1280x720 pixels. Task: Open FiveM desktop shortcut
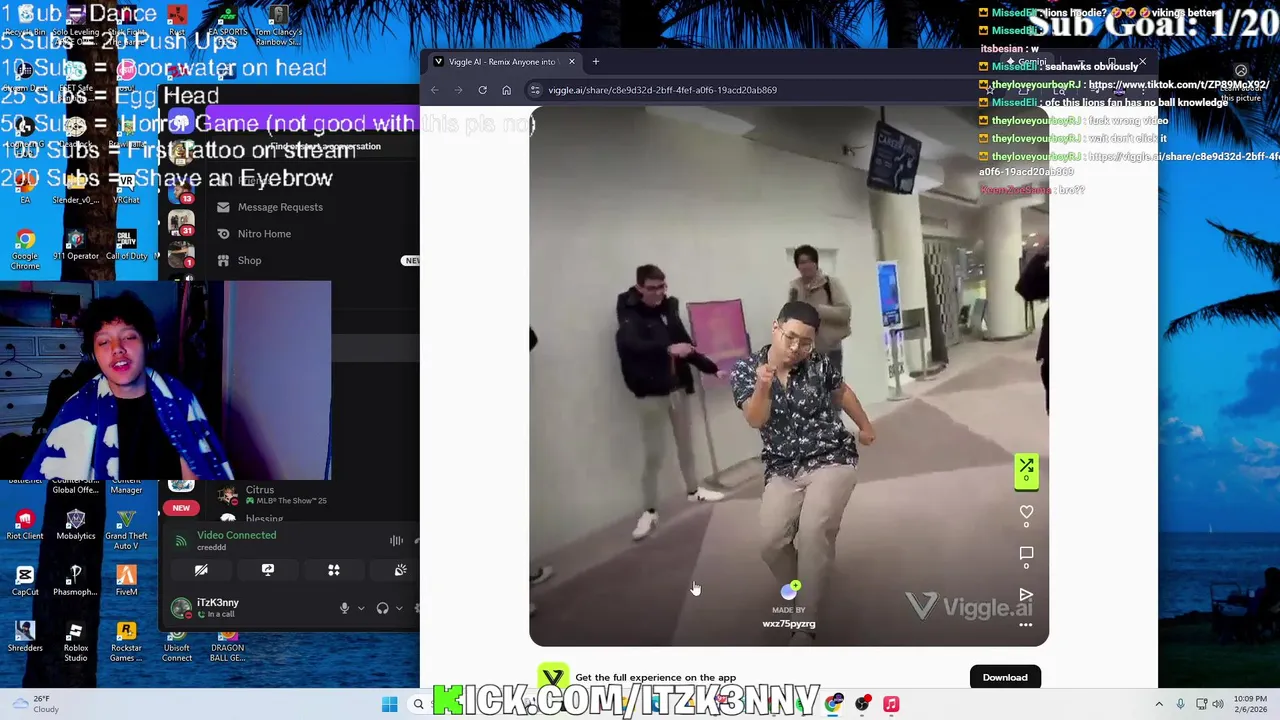coord(126,581)
